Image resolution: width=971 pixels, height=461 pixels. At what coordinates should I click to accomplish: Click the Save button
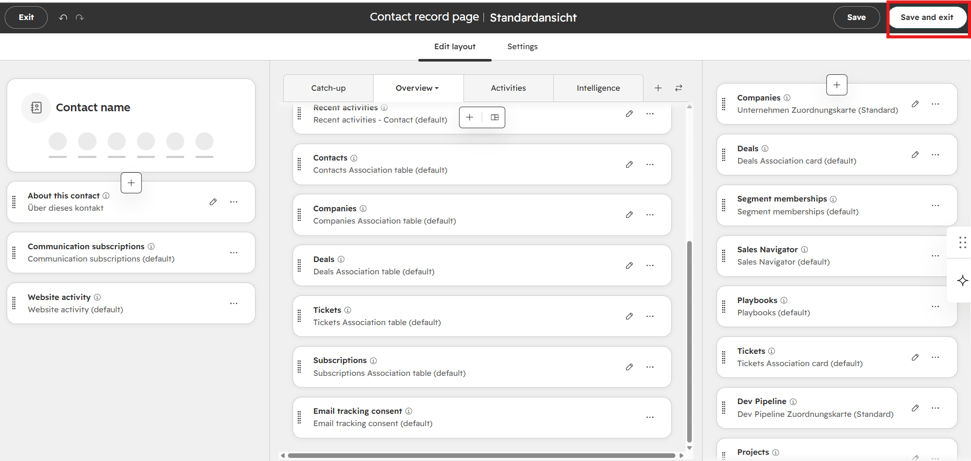tap(856, 17)
